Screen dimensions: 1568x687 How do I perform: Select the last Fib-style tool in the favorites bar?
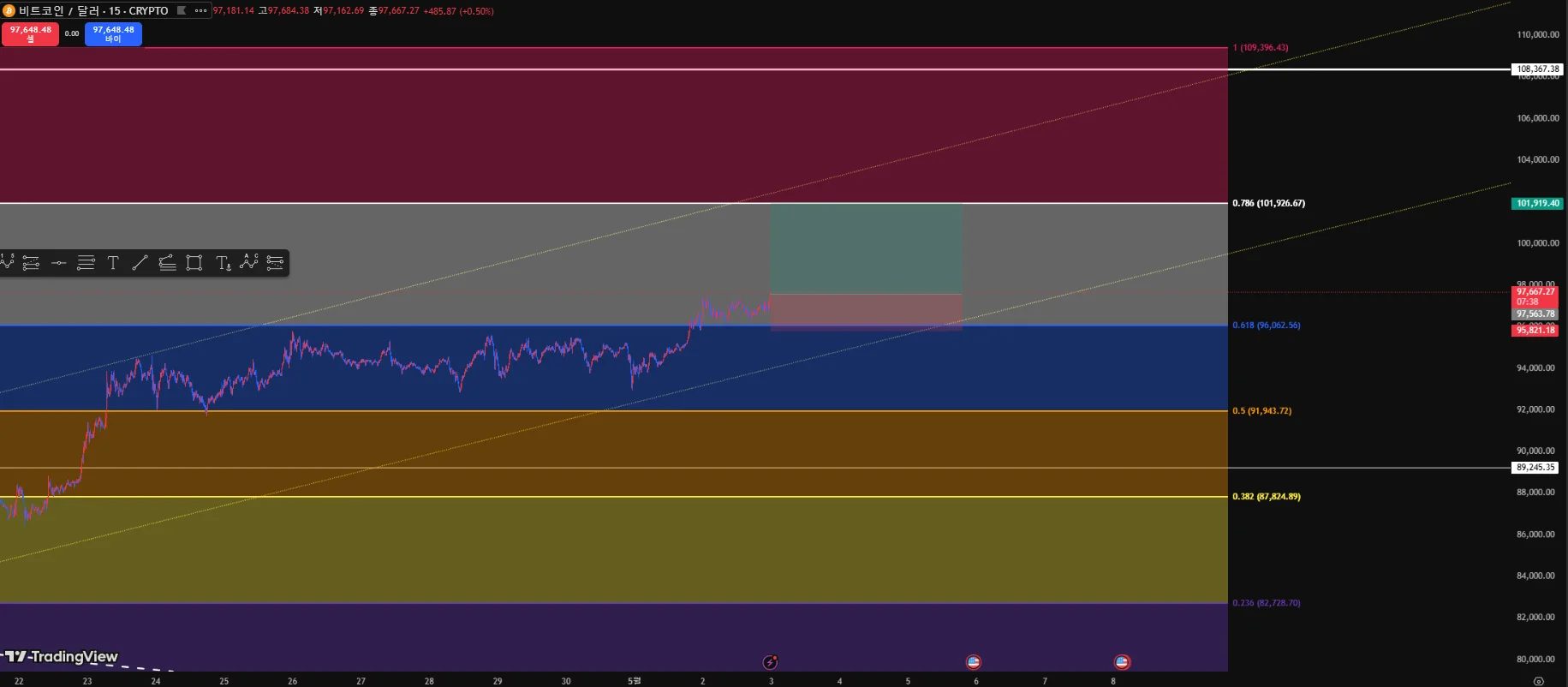point(275,263)
